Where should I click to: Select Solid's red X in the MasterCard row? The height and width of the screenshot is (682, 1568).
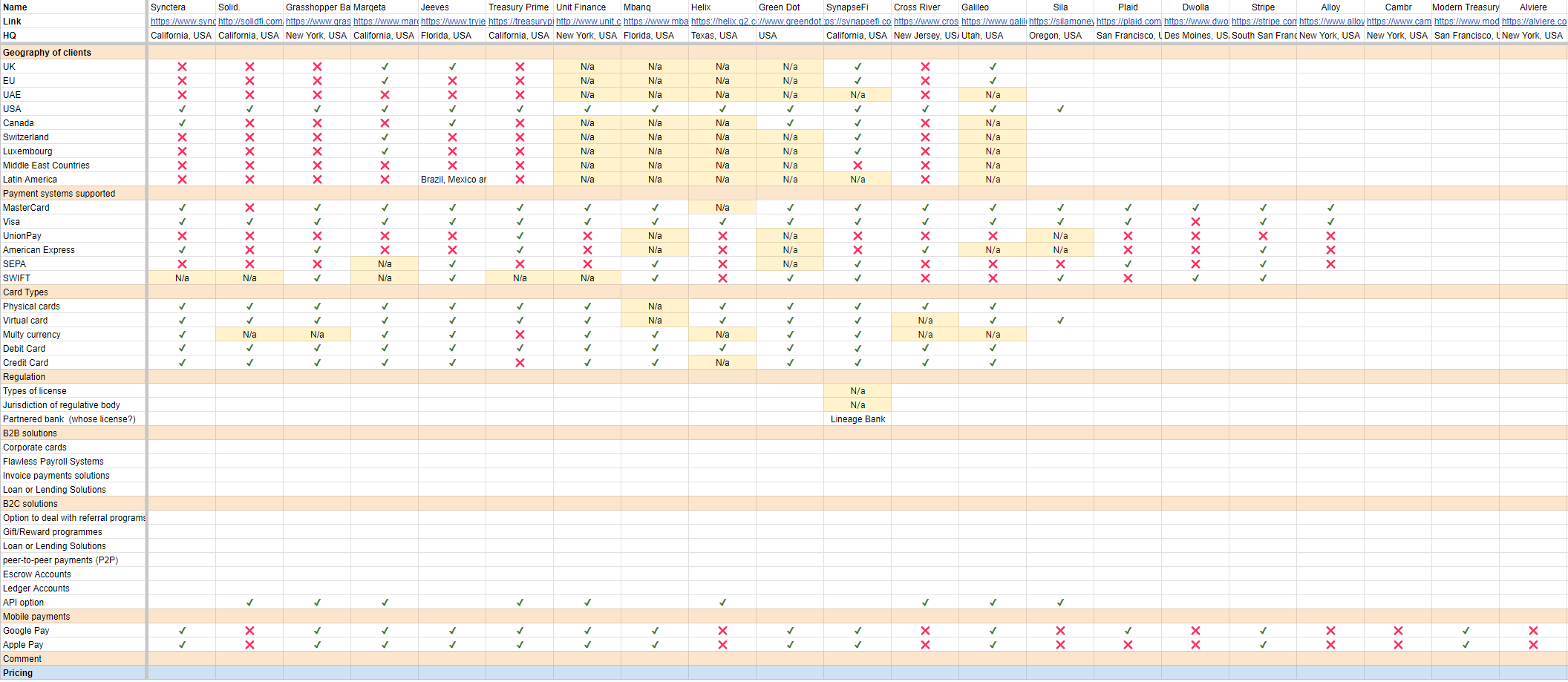[x=249, y=208]
